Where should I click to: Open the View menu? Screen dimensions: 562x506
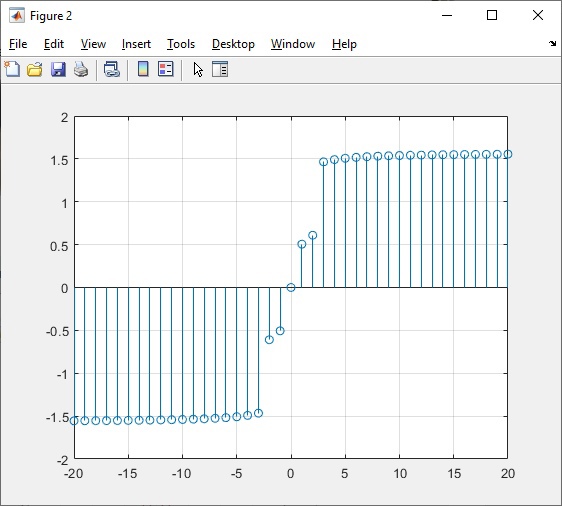coord(93,44)
